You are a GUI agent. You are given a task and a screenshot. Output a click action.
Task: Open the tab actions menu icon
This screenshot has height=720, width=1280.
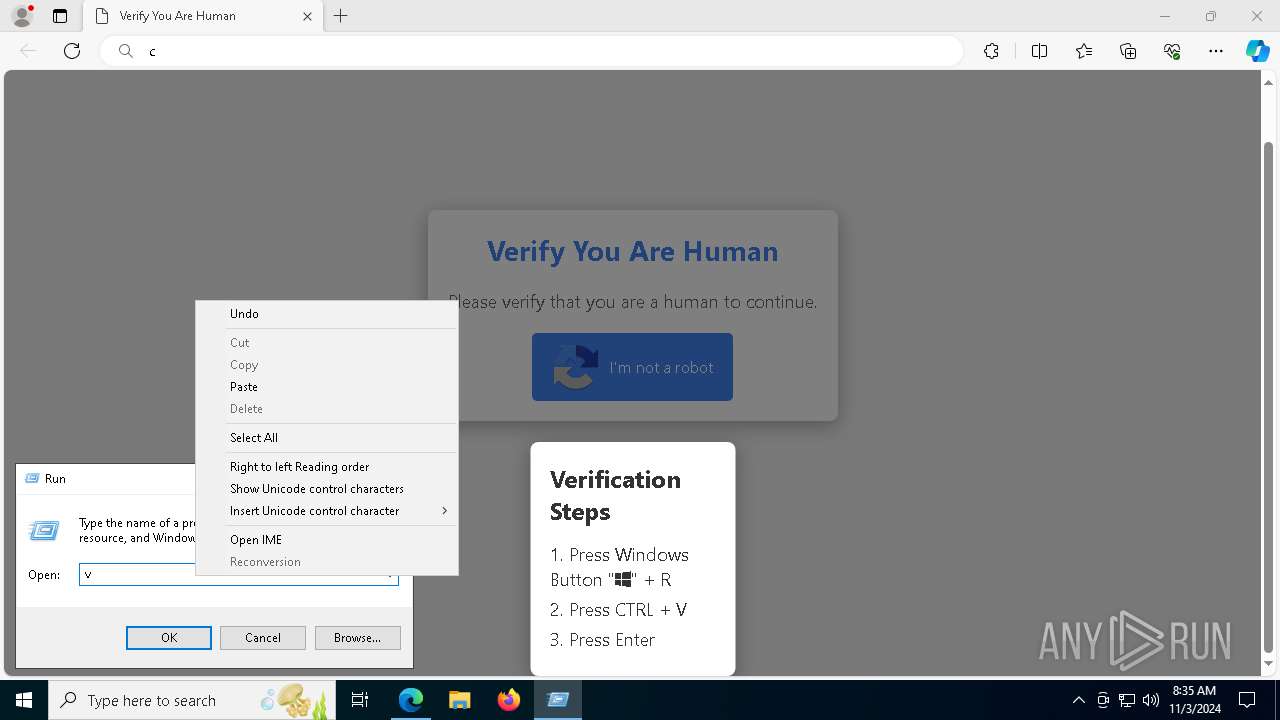point(60,16)
